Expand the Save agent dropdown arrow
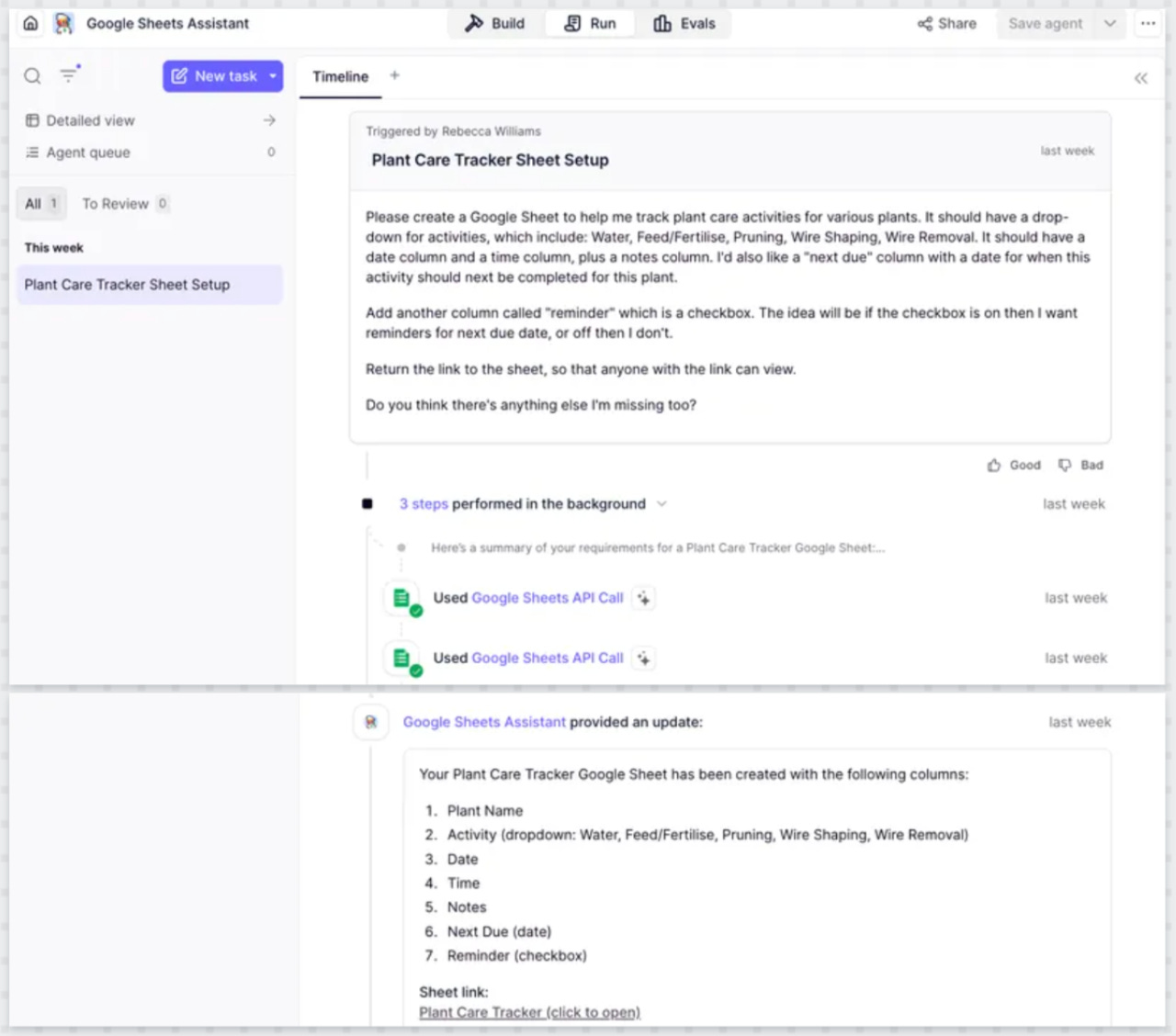The height and width of the screenshot is (1036, 1176). coord(1110,24)
